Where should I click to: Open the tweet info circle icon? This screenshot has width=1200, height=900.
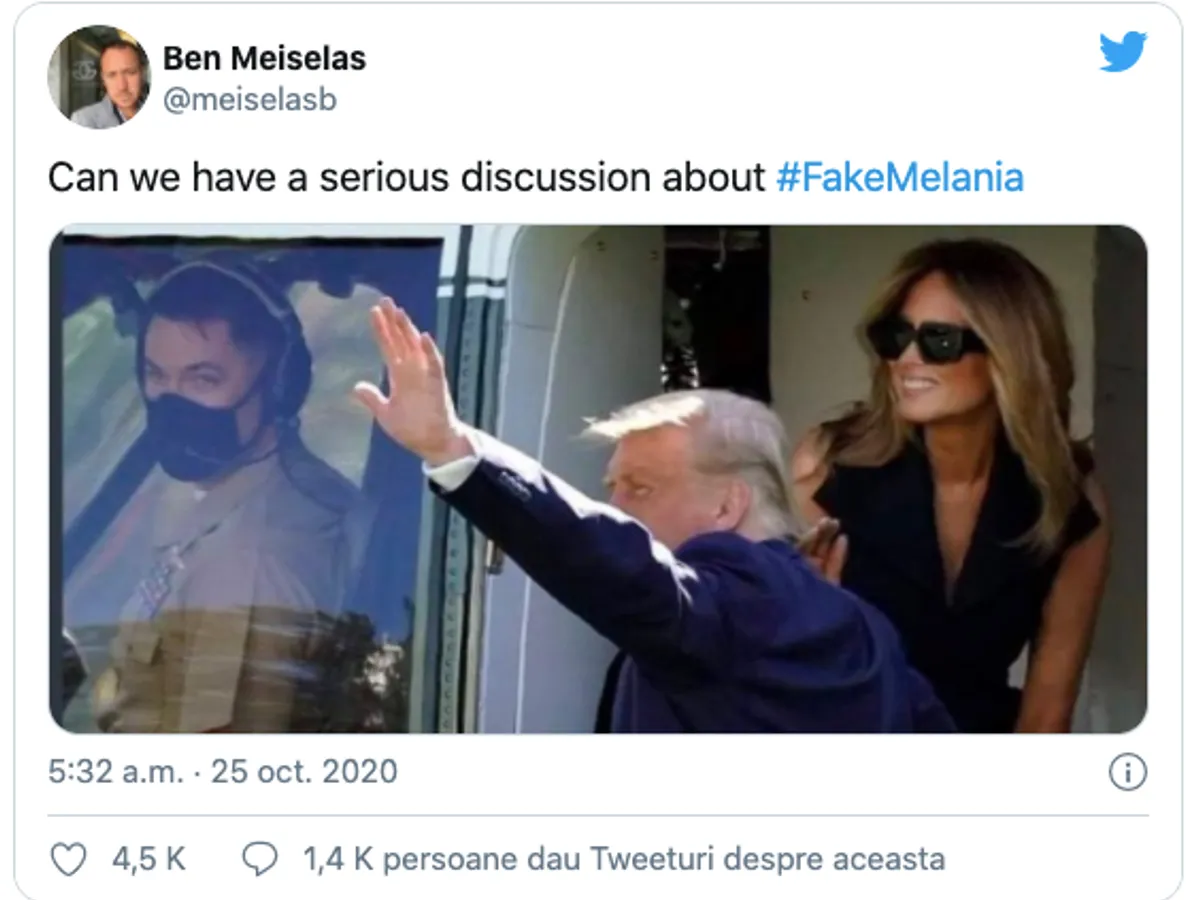click(1127, 772)
